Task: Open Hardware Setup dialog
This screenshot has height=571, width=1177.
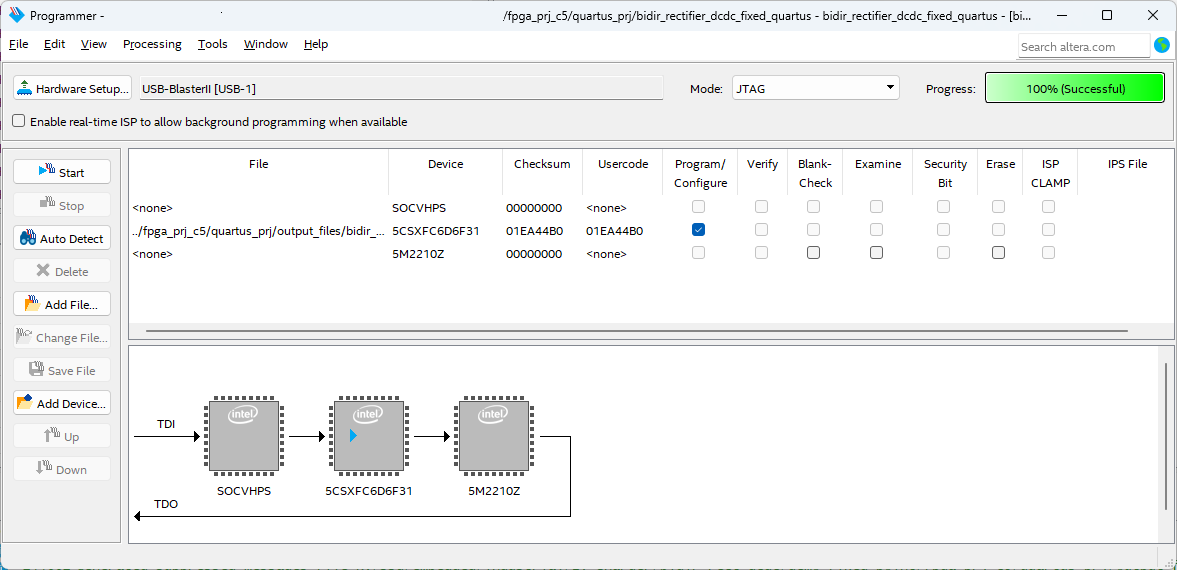Action: pyautogui.click(x=73, y=88)
